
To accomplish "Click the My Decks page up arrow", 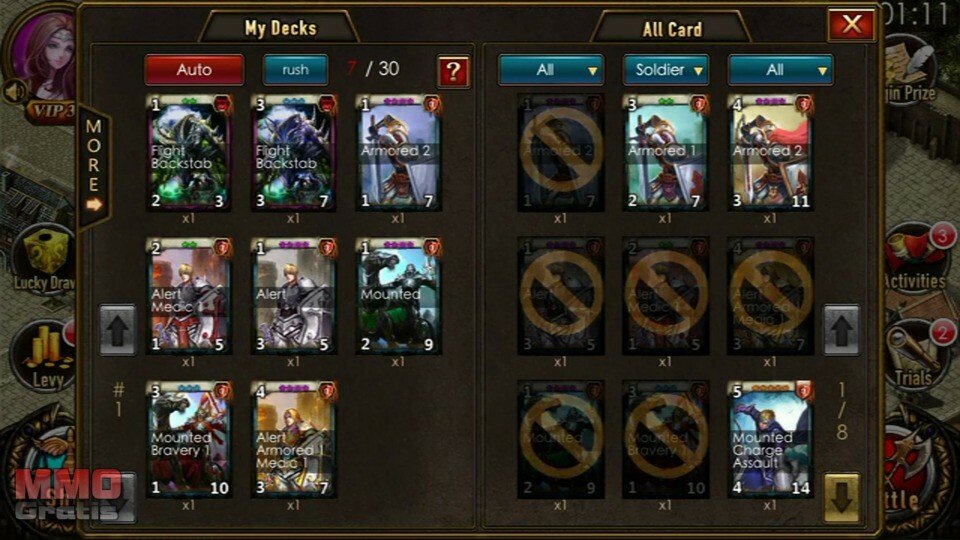I will (x=118, y=329).
